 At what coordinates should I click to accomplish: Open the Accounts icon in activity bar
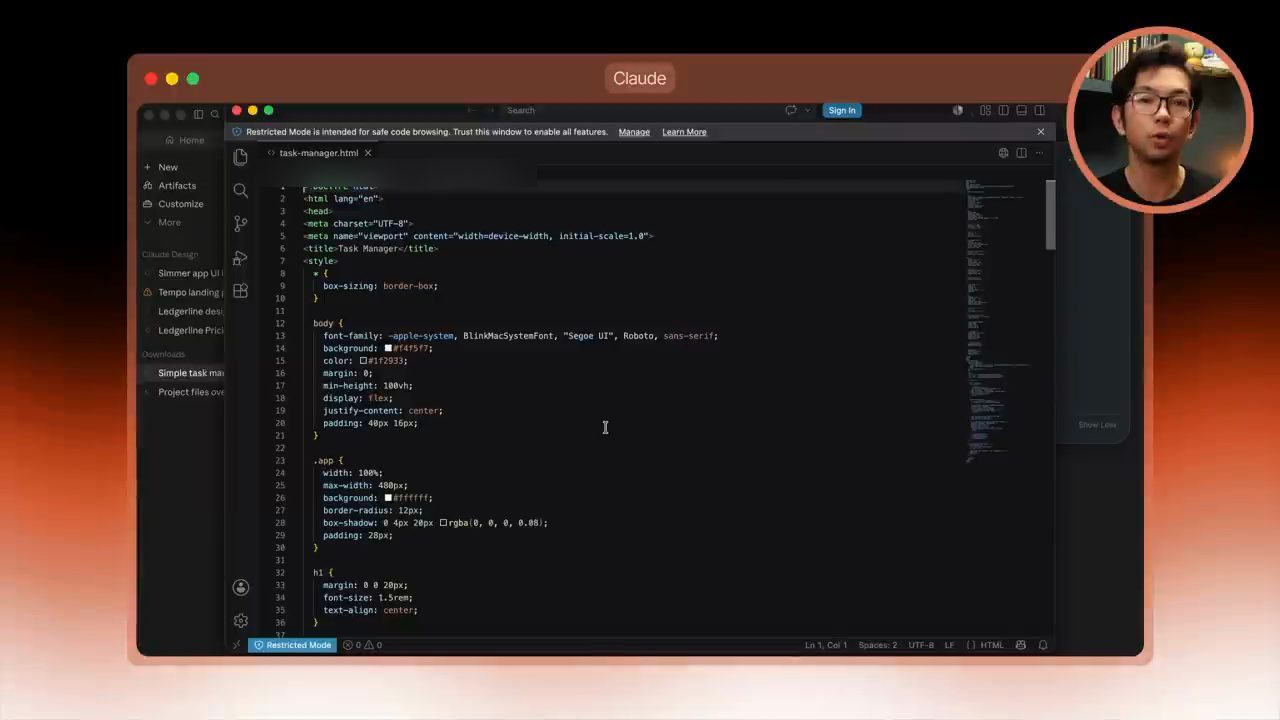pyautogui.click(x=240, y=588)
